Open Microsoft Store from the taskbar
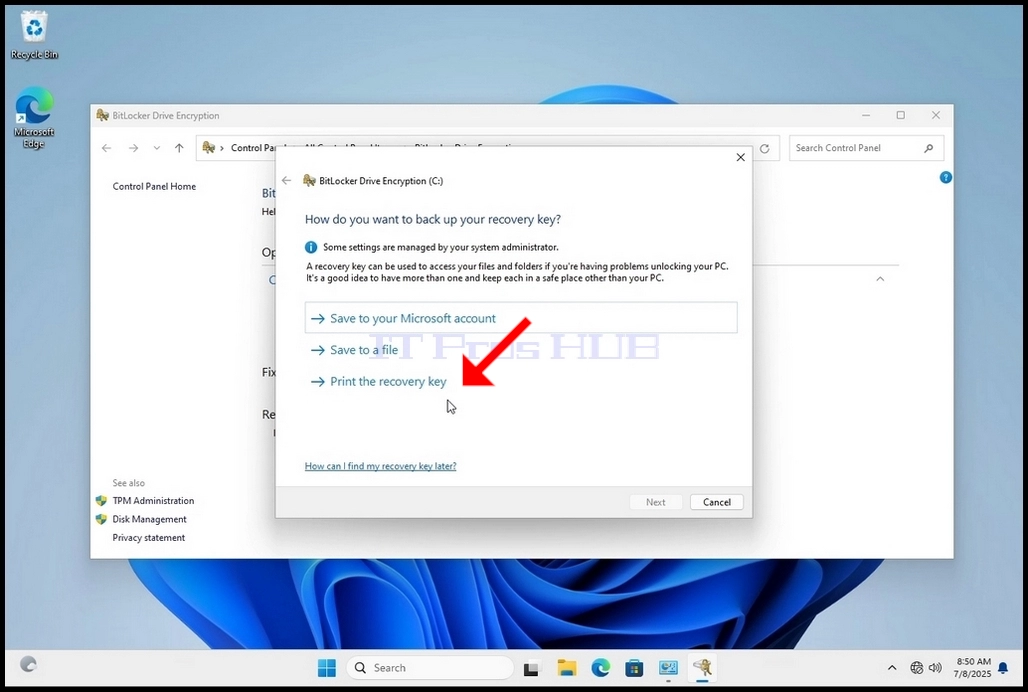This screenshot has width=1028, height=692. [634, 668]
